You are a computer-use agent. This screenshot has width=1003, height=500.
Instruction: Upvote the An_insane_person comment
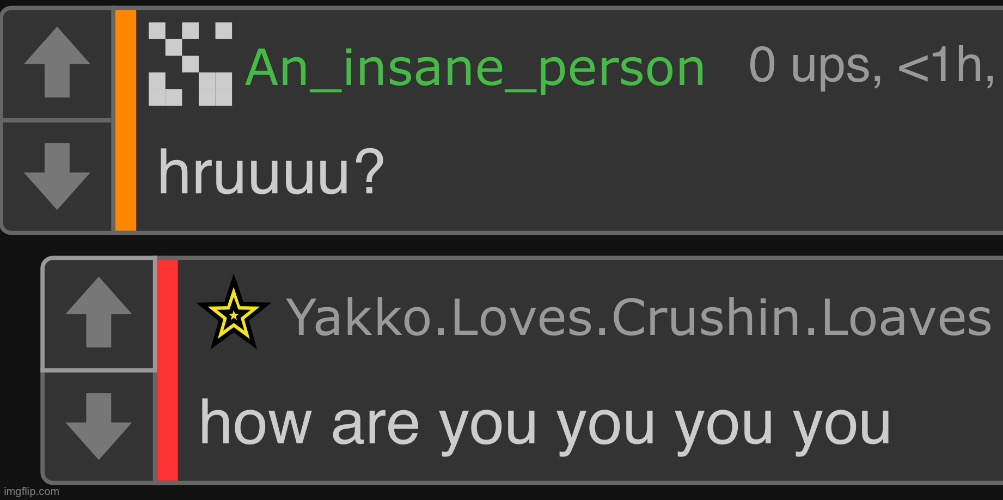57,63
